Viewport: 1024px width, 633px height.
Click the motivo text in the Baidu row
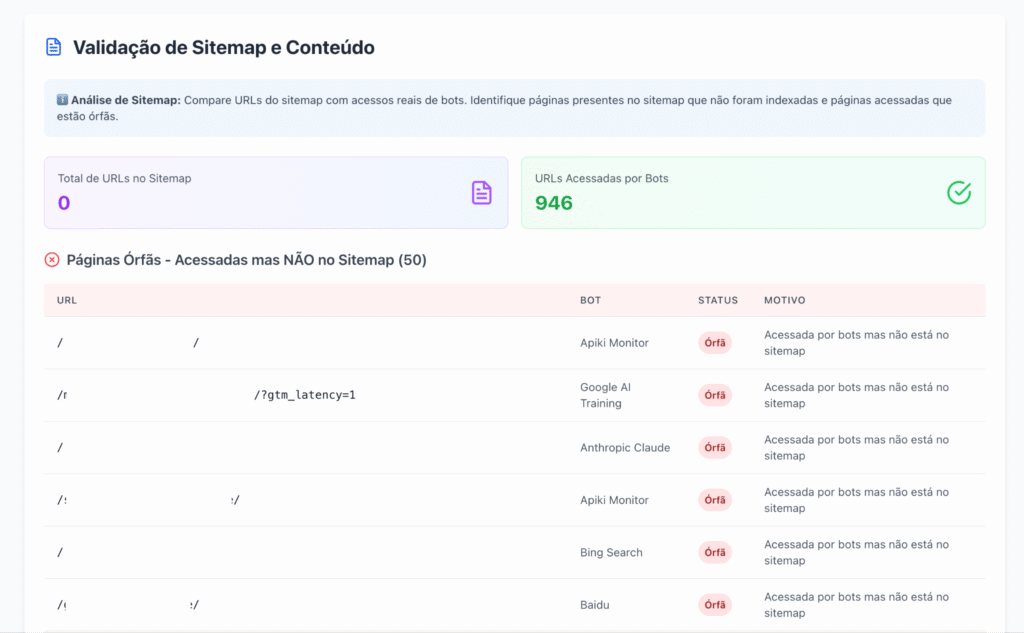coord(856,605)
